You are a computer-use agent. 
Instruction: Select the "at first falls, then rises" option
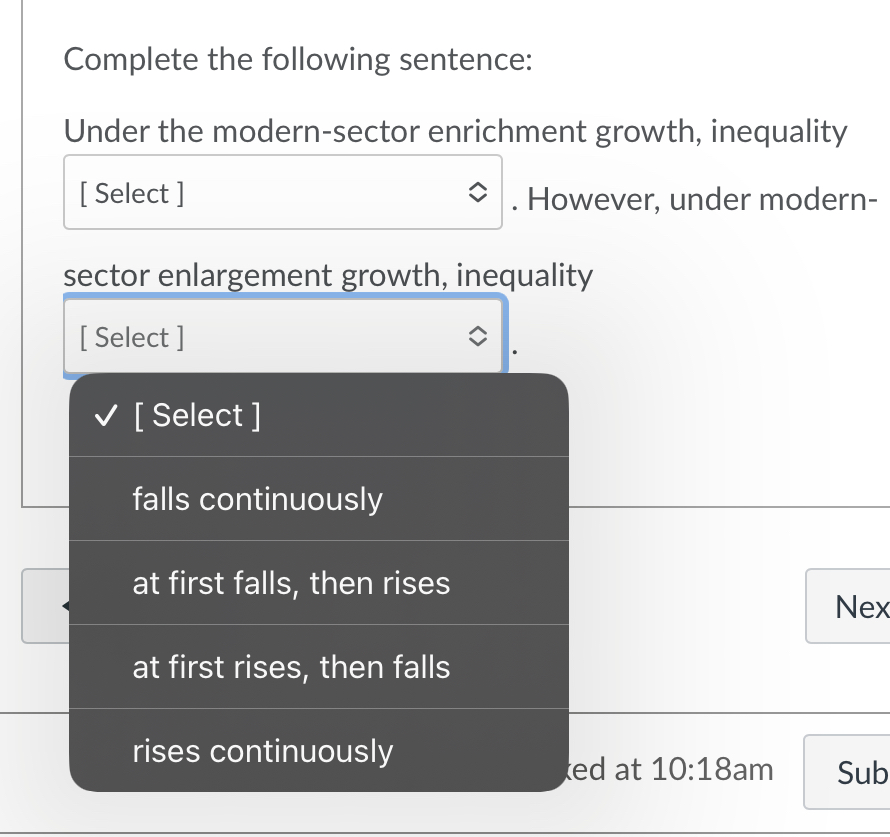pos(291,583)
